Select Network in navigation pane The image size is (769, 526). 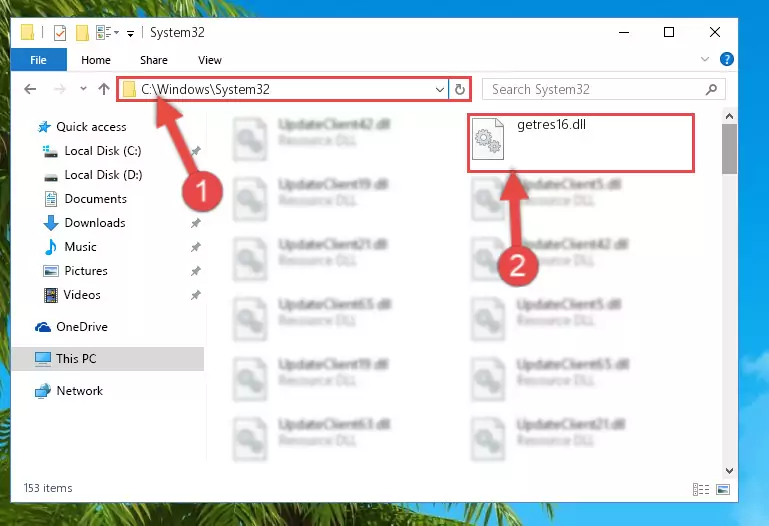point(79,391)
